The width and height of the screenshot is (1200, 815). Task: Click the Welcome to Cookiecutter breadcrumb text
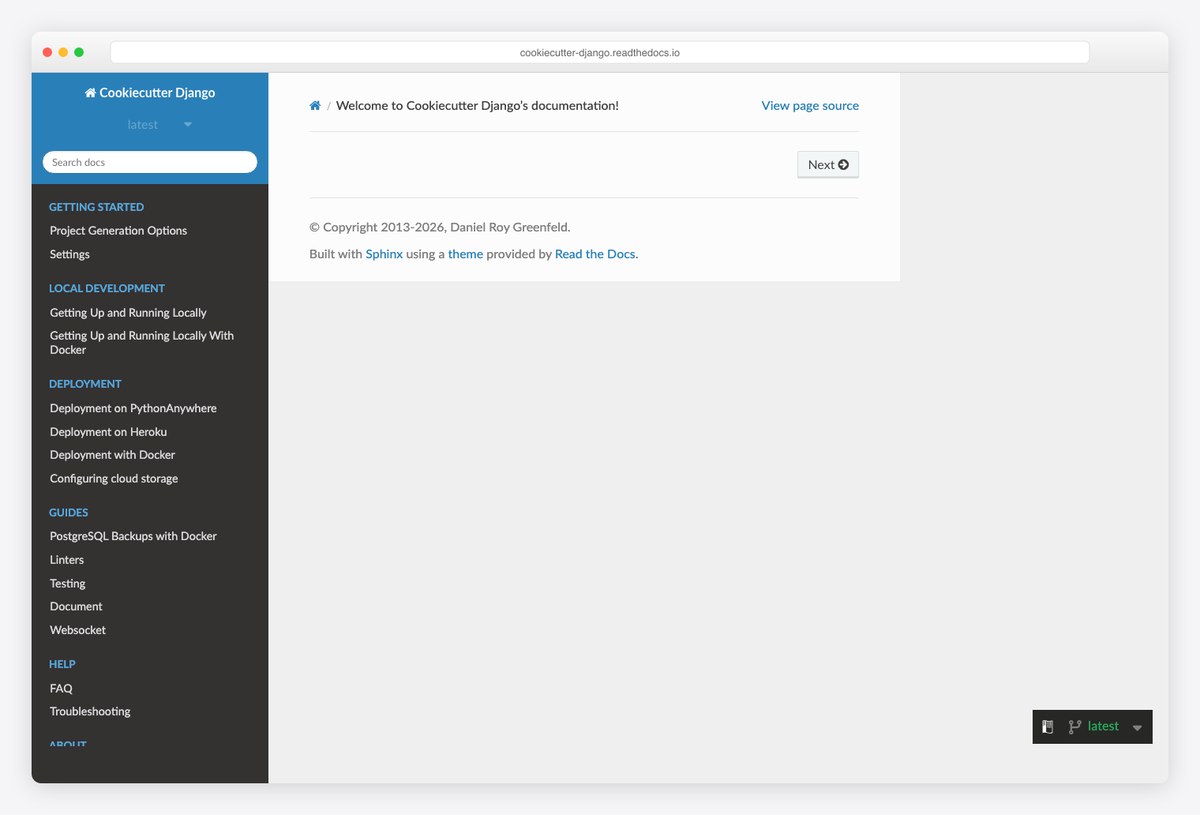pyautogui.click(x=477, y=106)
